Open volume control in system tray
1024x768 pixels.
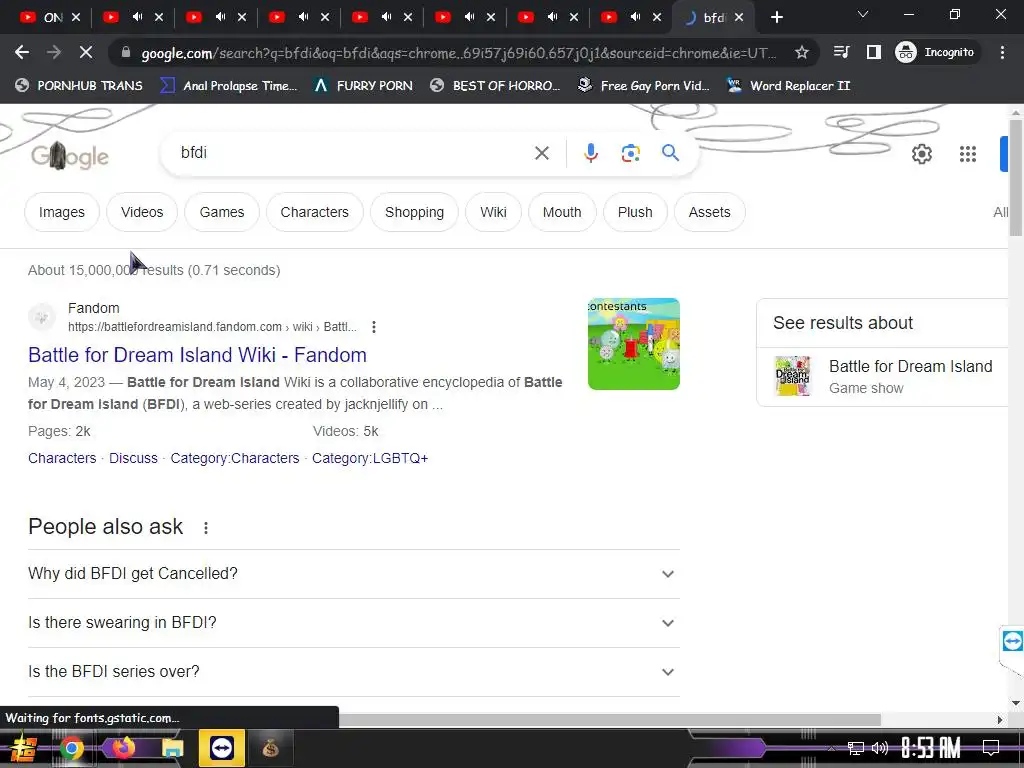click(880, 748)
